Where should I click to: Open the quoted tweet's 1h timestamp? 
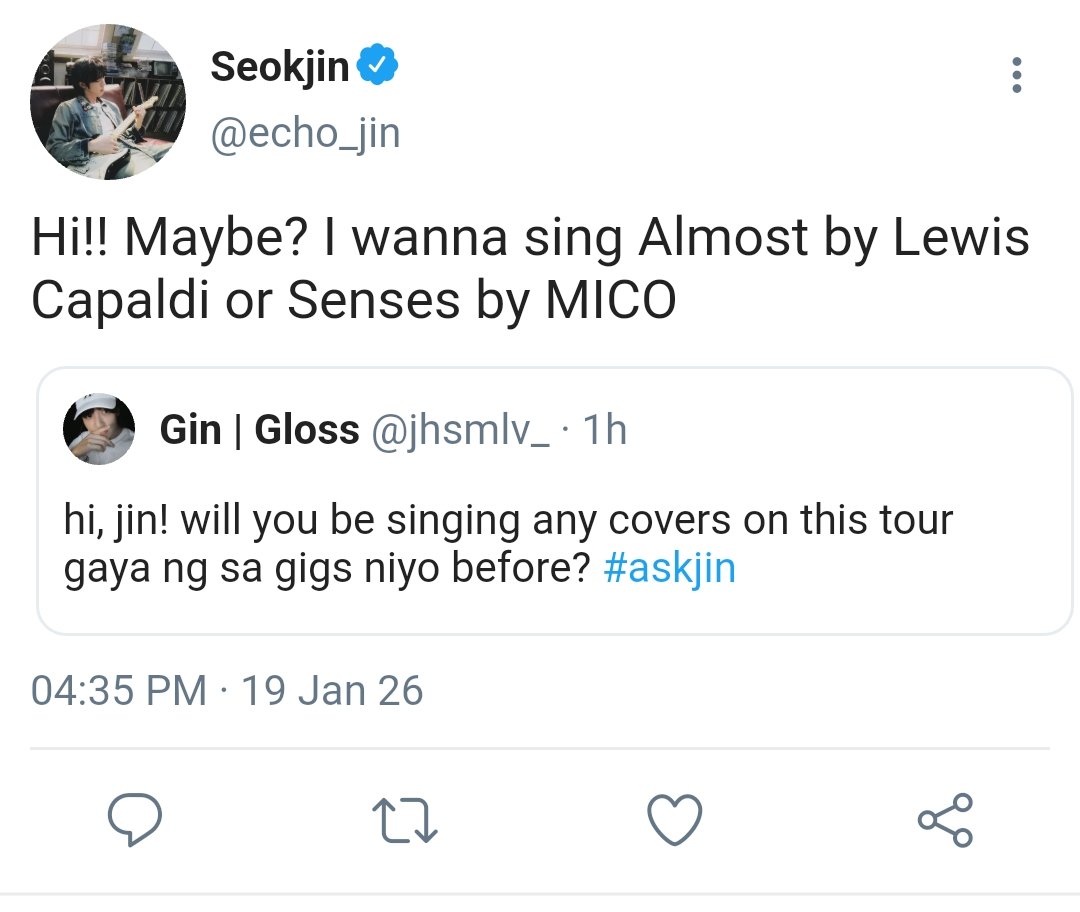tap(604, 430)
